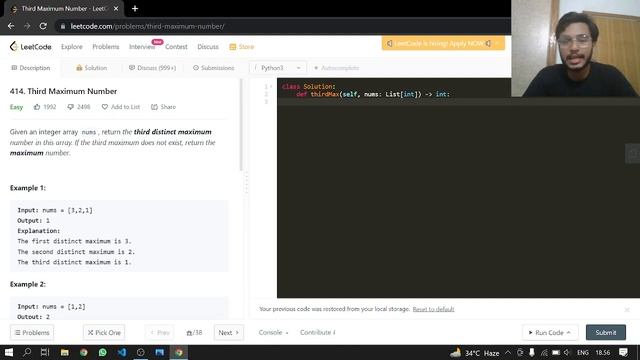Open the Explore menu item
640x360 pixels.
point(72,47)
